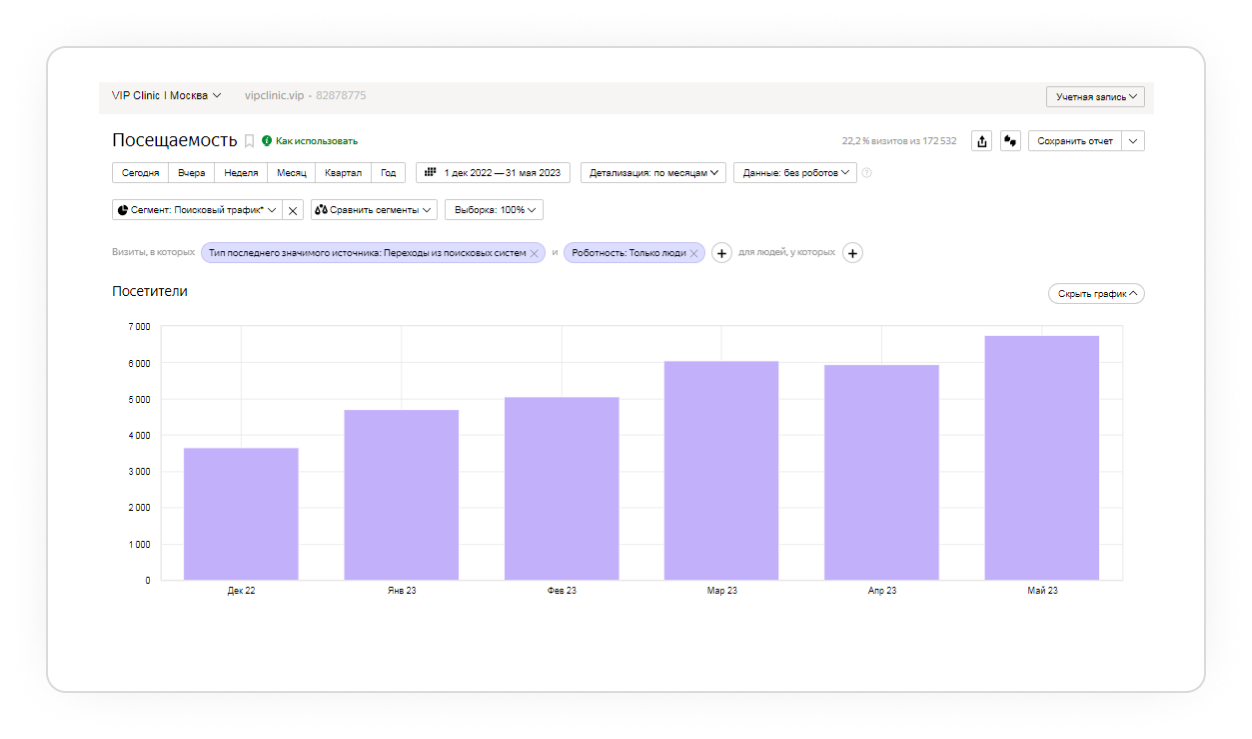Click the Посетители chart heading

(150, 291)
